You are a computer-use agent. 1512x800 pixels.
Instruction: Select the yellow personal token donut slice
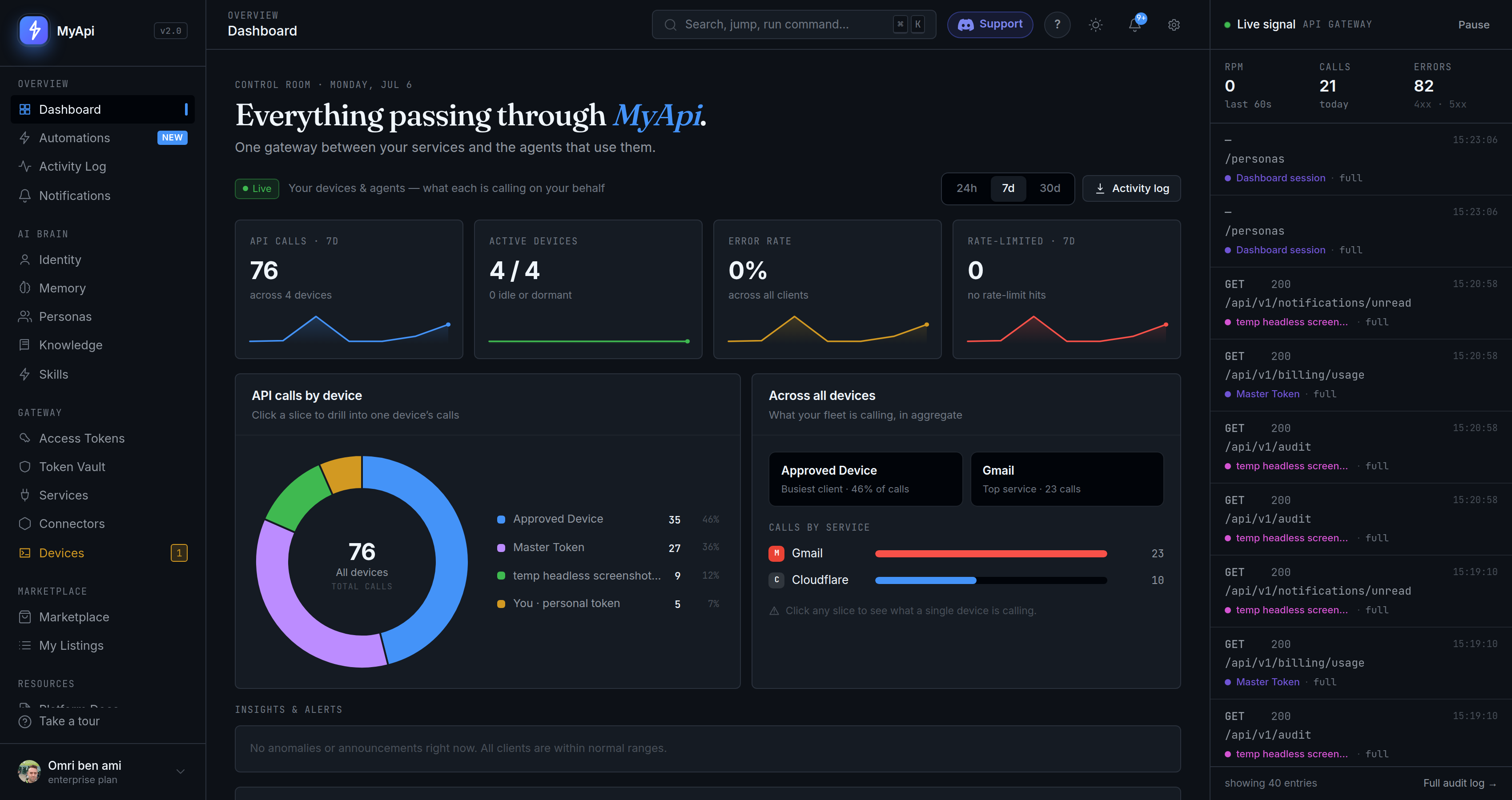click(343, 473)
